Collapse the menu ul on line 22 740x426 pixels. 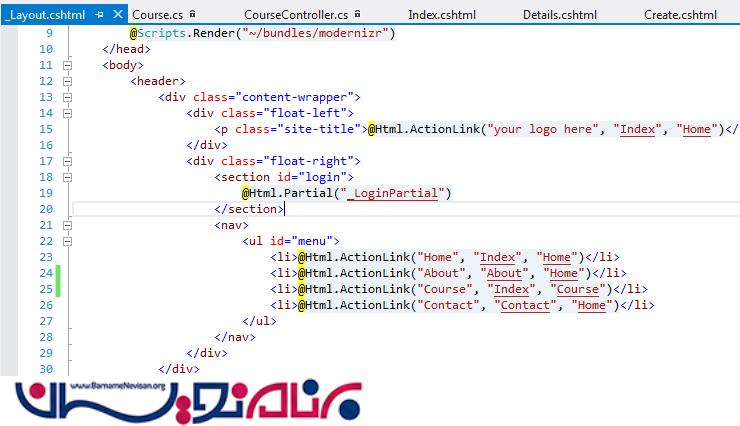(x=68, y=241)
